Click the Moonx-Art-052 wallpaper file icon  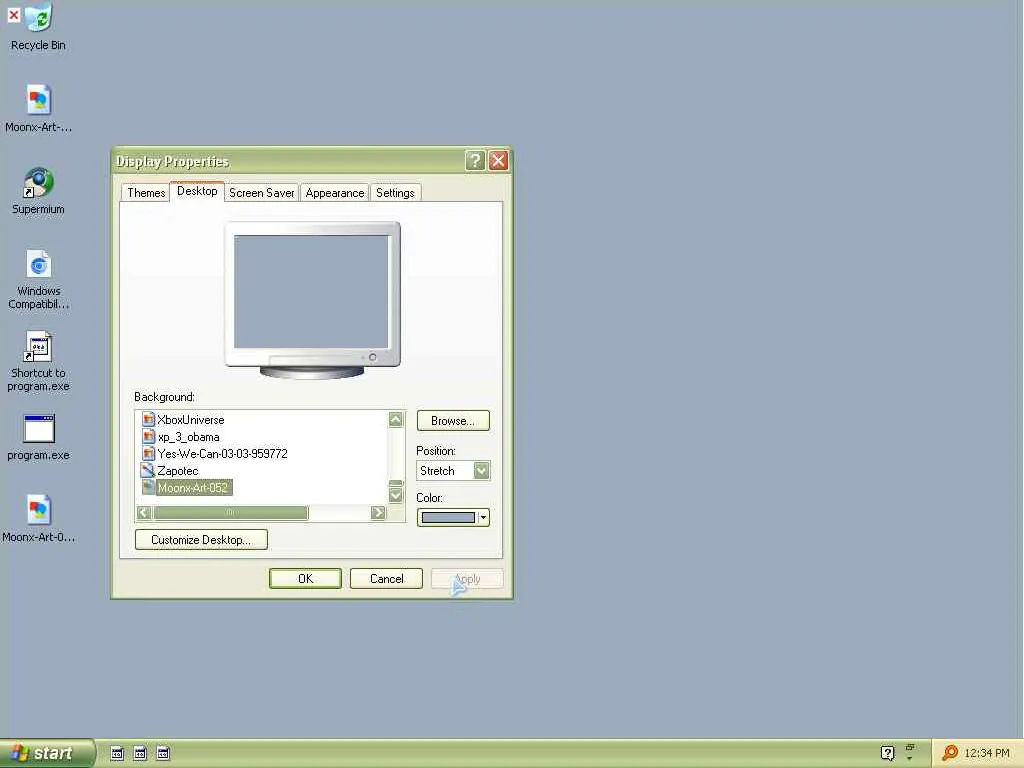pyautogui.click(x=148, y=487)
